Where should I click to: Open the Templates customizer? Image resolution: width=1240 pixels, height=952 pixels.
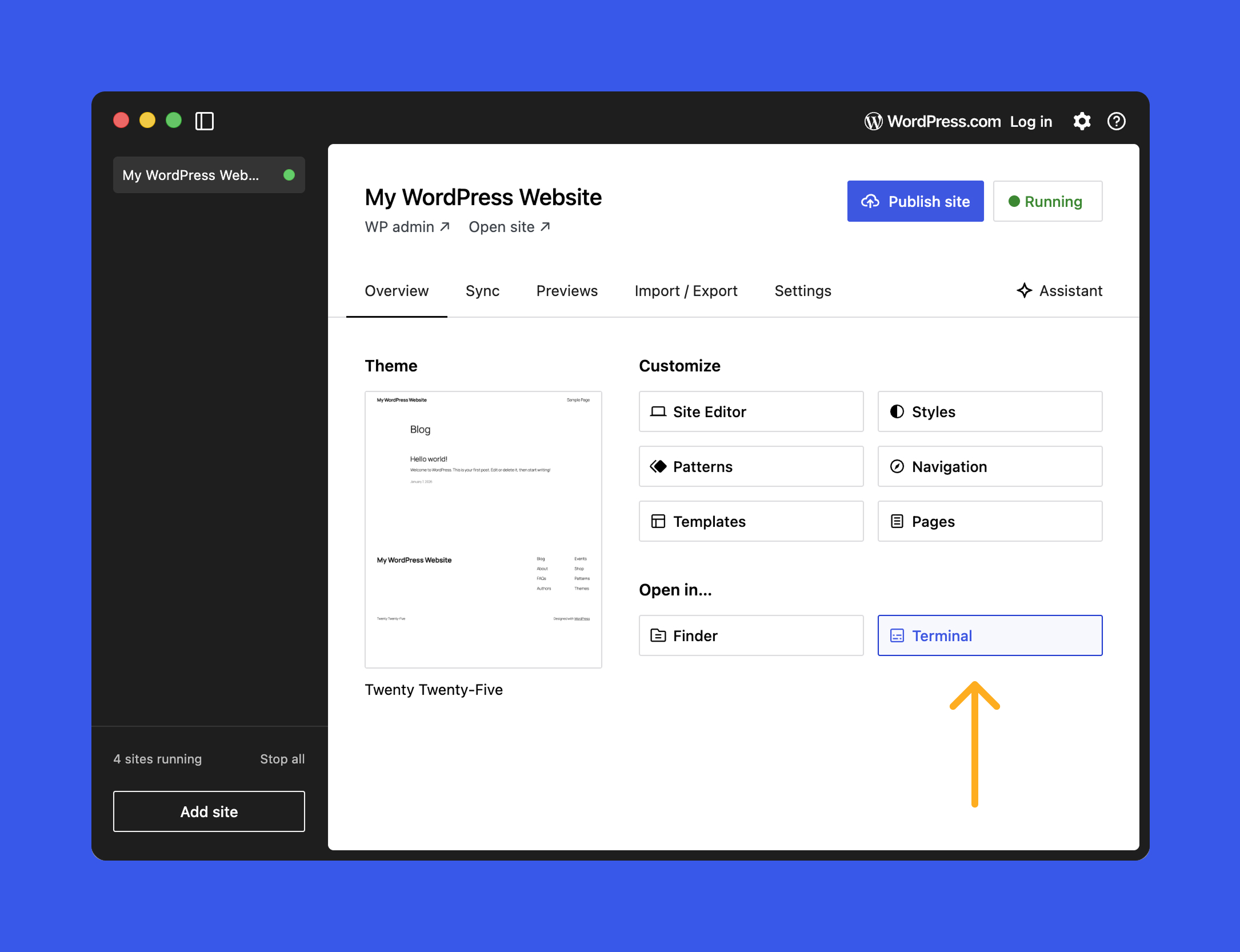(x=750, y=521)
